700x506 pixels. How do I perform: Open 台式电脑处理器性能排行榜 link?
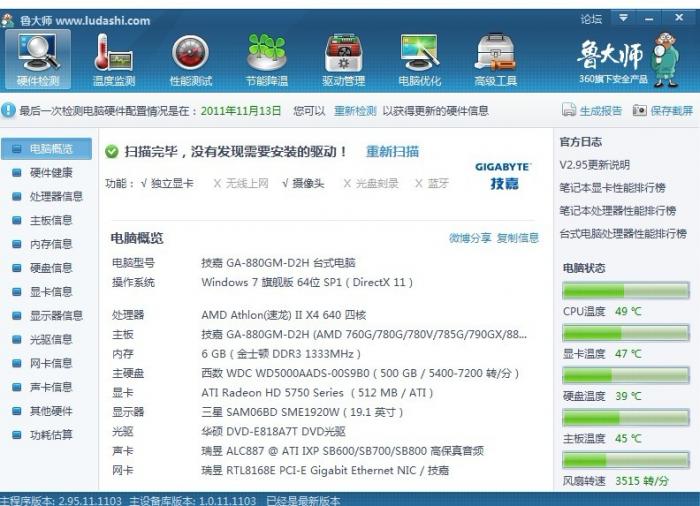[x=623, y=234]
